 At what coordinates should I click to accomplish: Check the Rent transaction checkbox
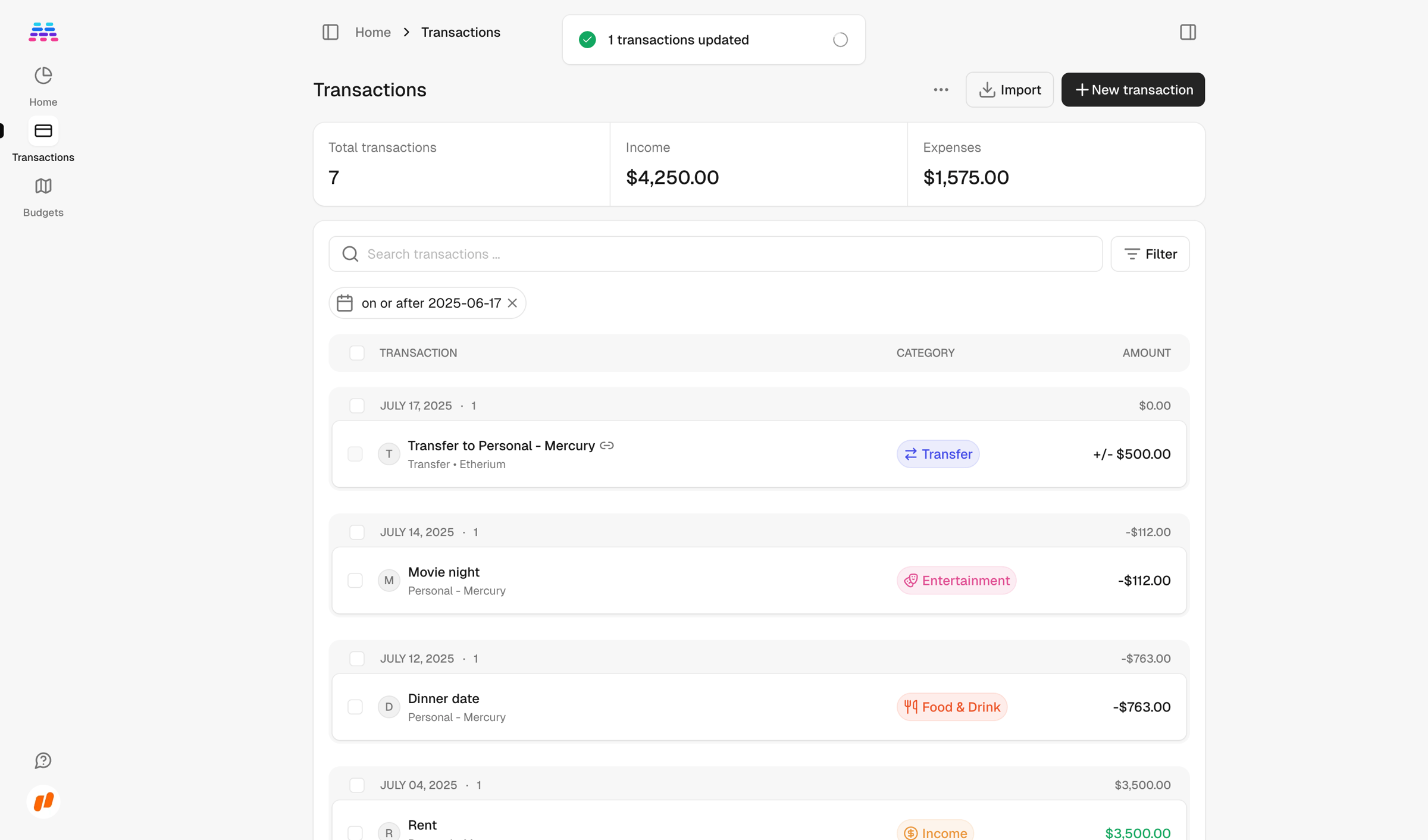(x=355, y=833)
